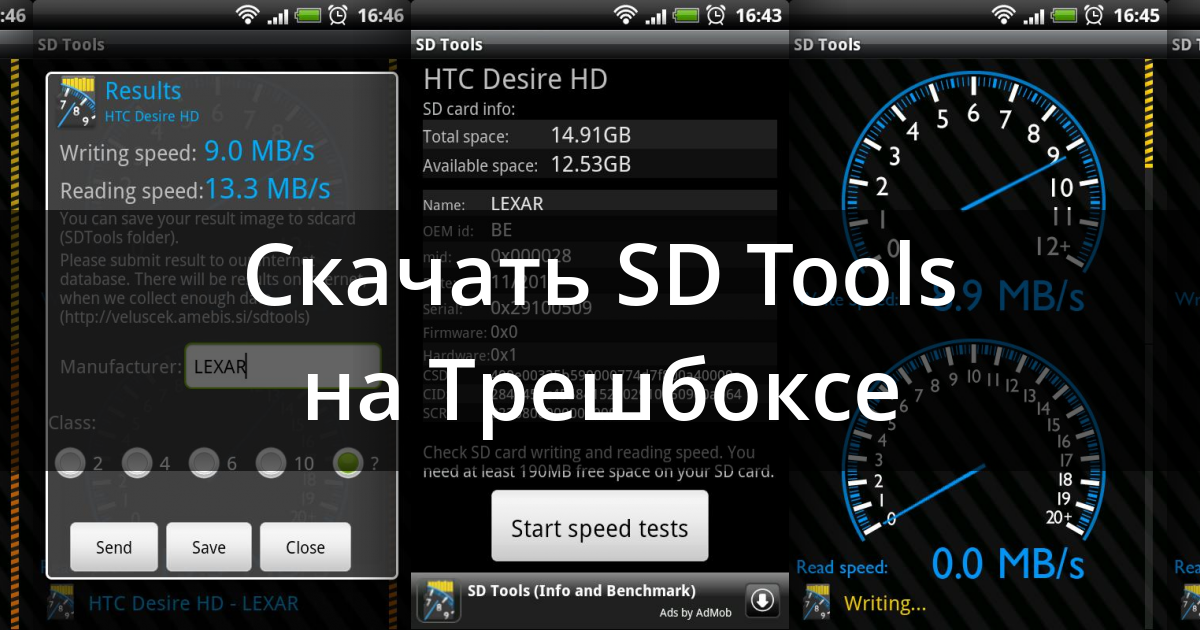Select class 4 radio button
This screenshot has height=630, width=1200.
pyautogui.click(x=137, y=462)
